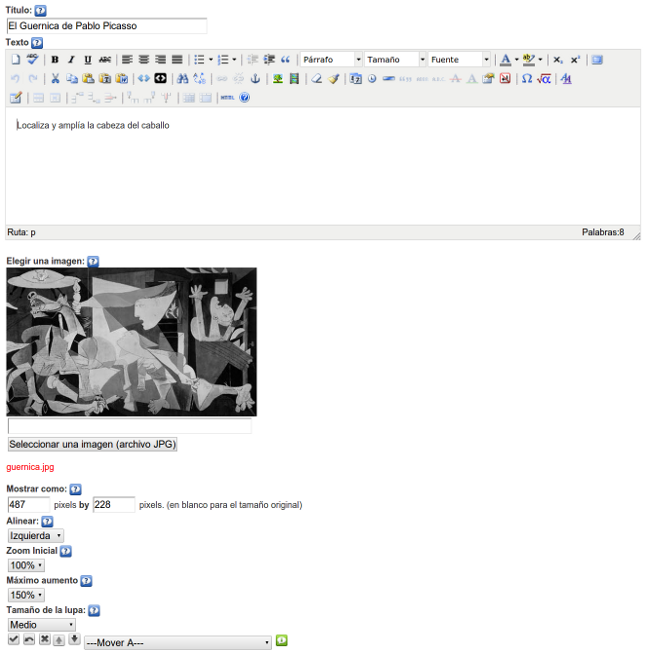Insert a special character with Omega icon

(x=526, y=79)
